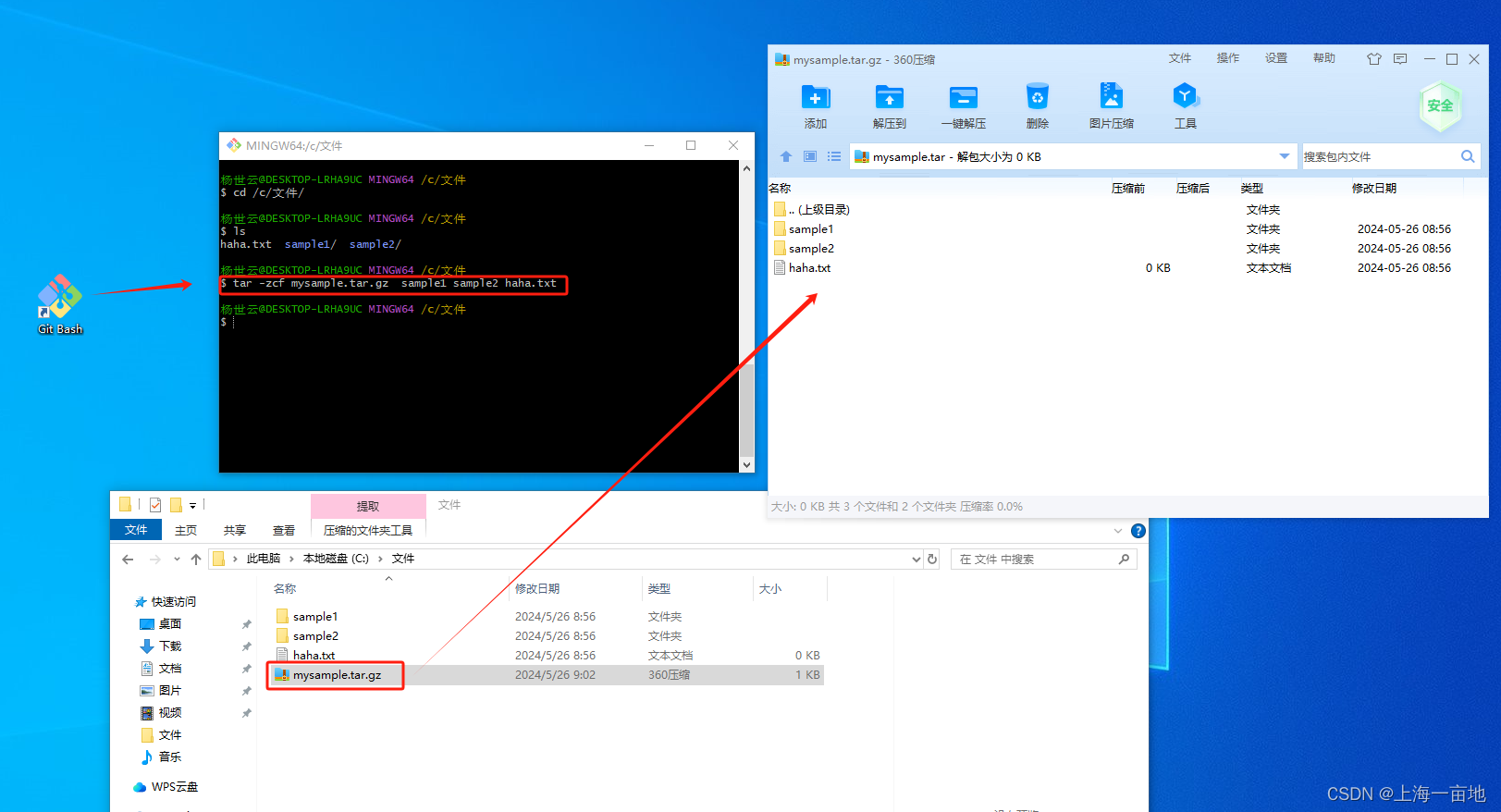
Task: Select haha.txt in 360压缩 list
Action: [x=1128, y=268]
